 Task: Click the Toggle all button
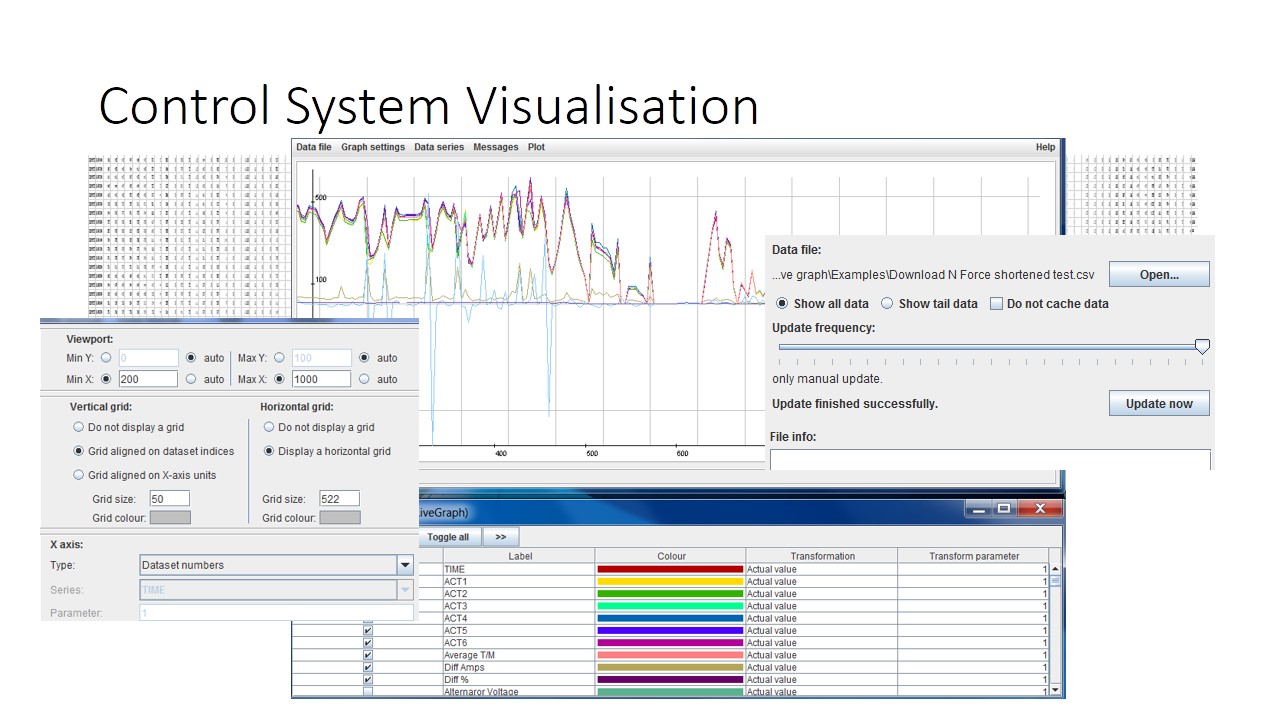point(448,537)
